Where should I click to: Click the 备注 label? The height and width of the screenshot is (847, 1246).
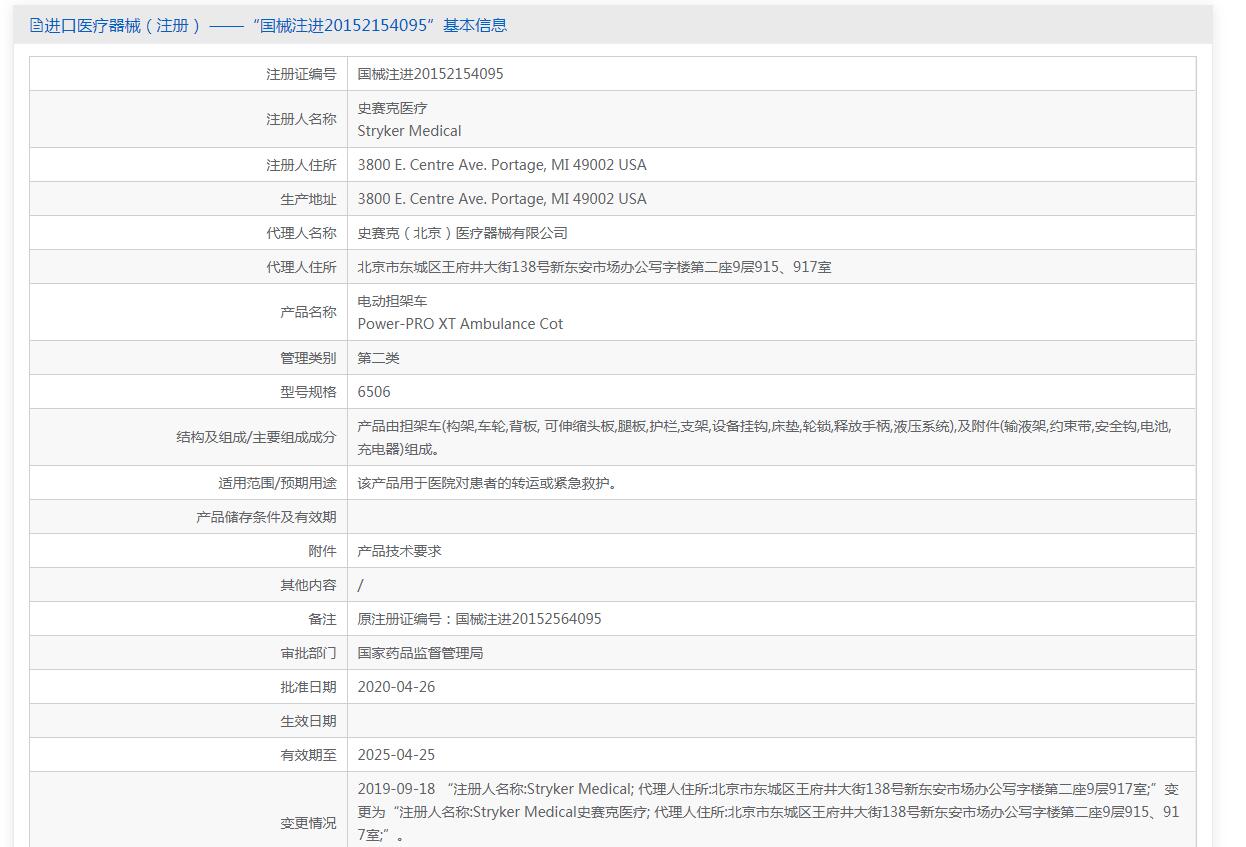pyautogui.click(x=322, y=619)
